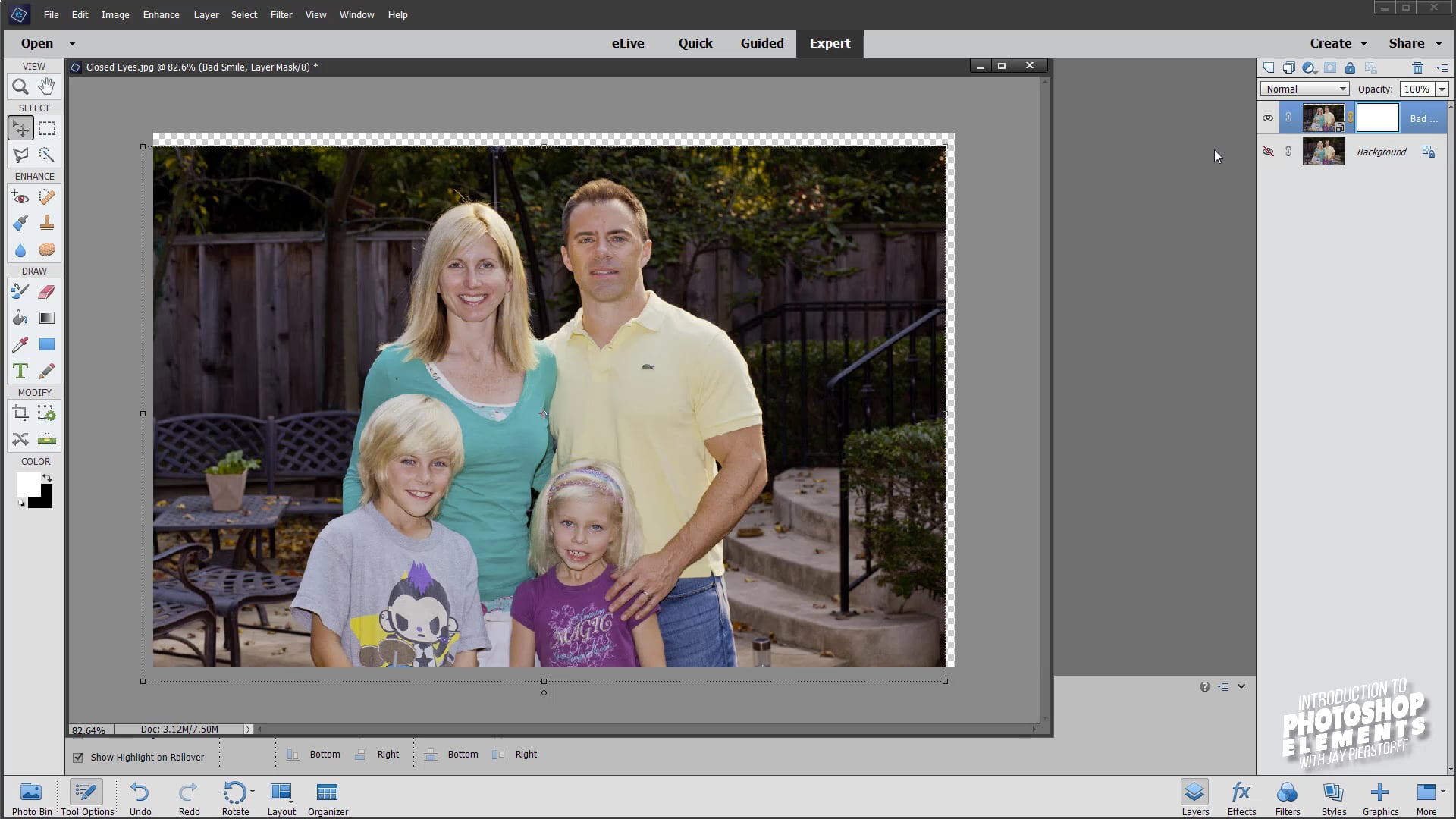Pick the Clone Stamp tool
This screenshot has height=819, width=1456.
pyautogui.click(x=46, y=223)
